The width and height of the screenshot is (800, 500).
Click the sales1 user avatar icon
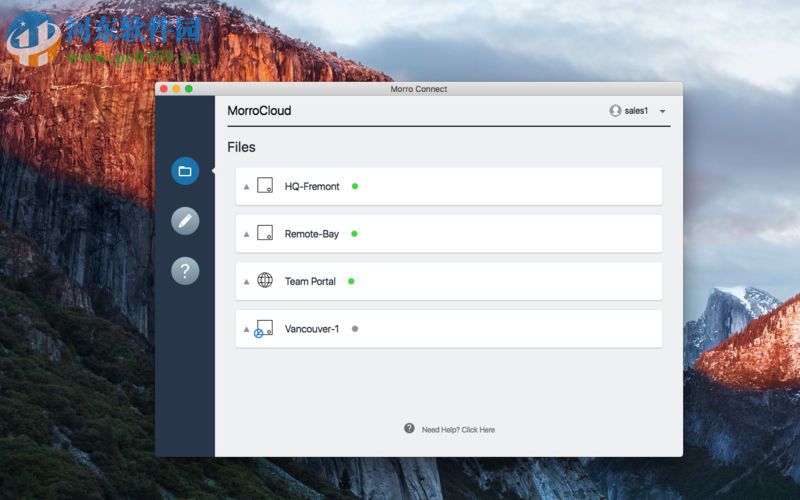click(615, 111)
